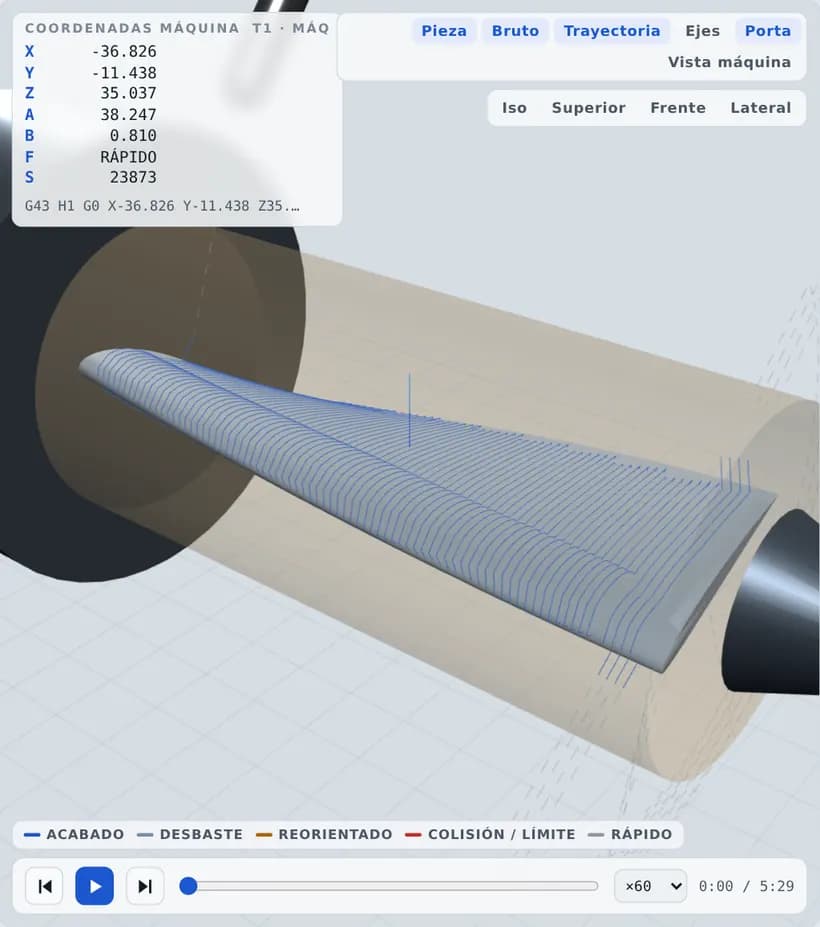
Task: Click the A axis value 38.247
Action: click(x=128, y=115)
